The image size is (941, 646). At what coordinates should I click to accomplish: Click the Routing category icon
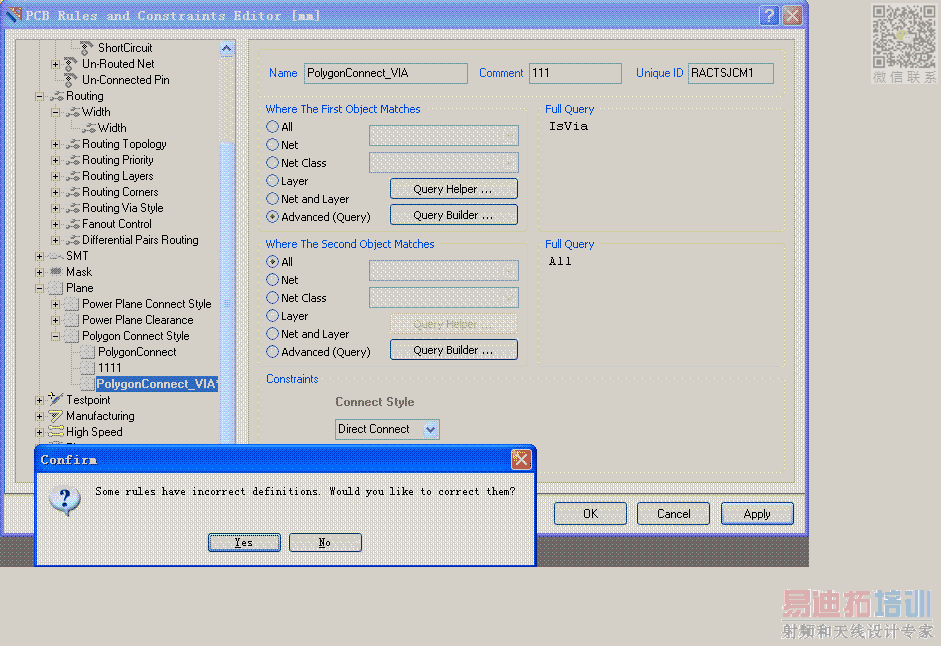coord(56,96)
